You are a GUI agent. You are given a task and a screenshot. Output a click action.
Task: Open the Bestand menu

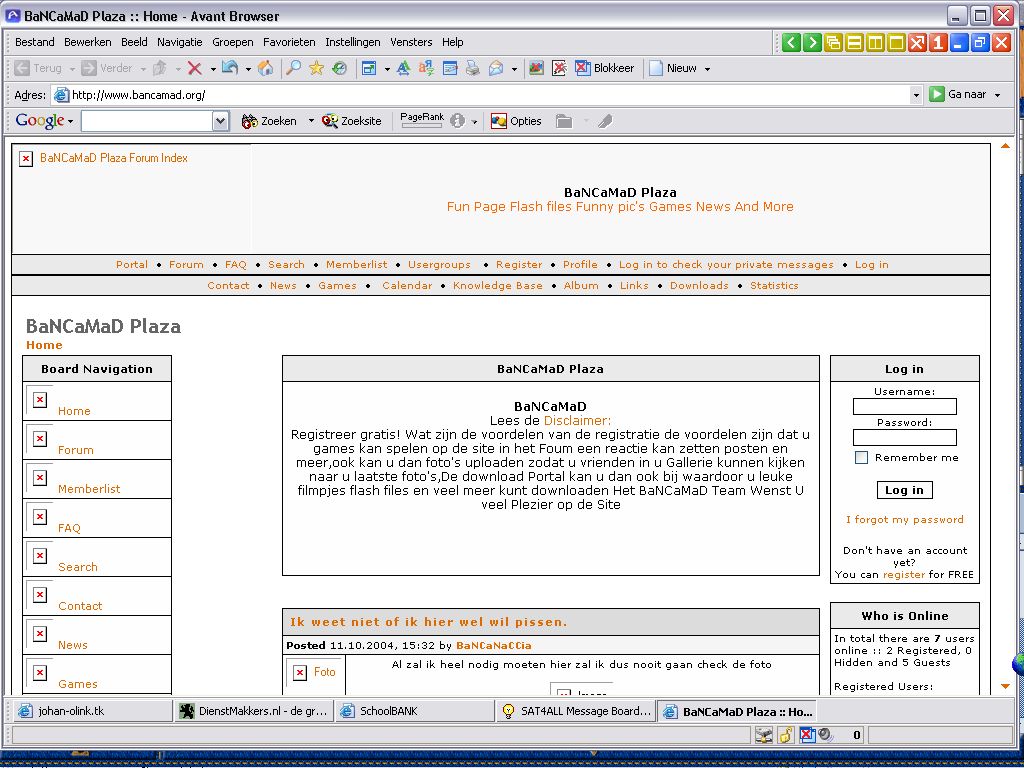tap(35, 42)
